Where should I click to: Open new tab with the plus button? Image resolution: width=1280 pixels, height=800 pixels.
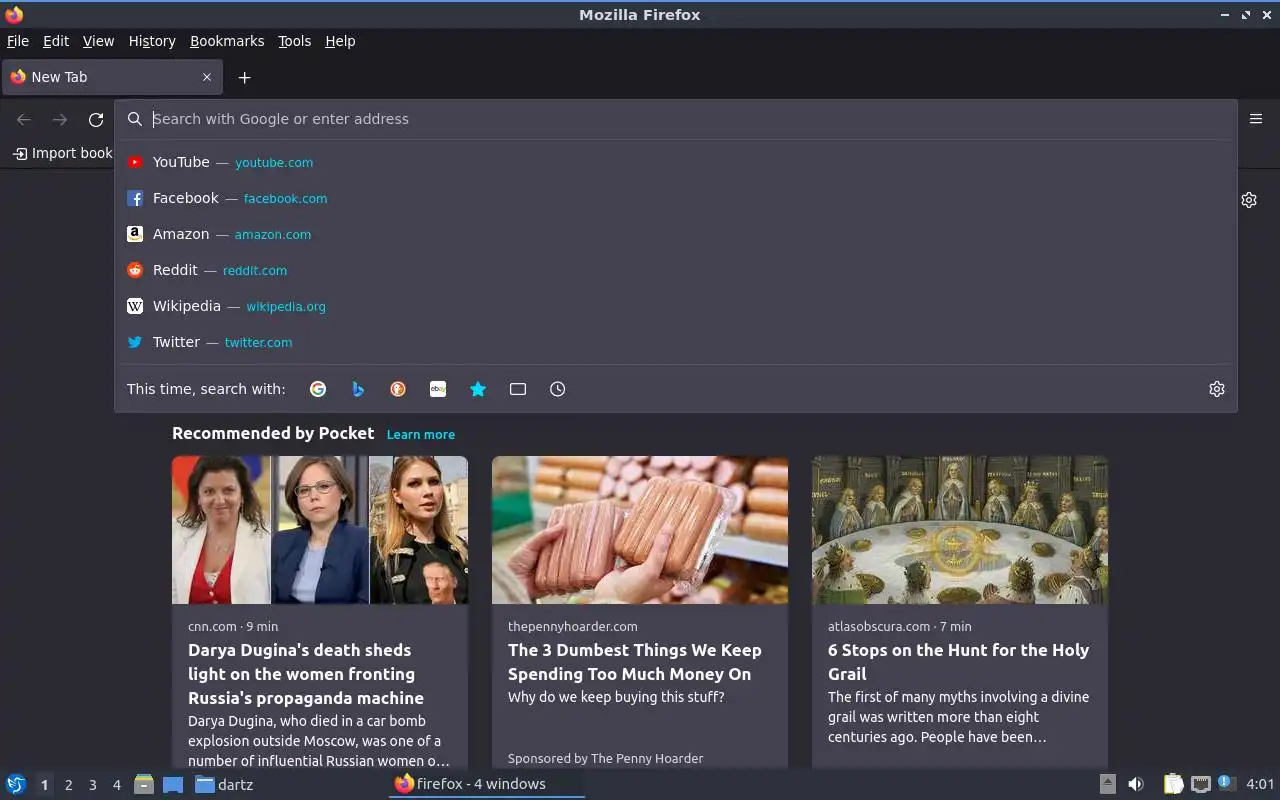click(244, 77)
